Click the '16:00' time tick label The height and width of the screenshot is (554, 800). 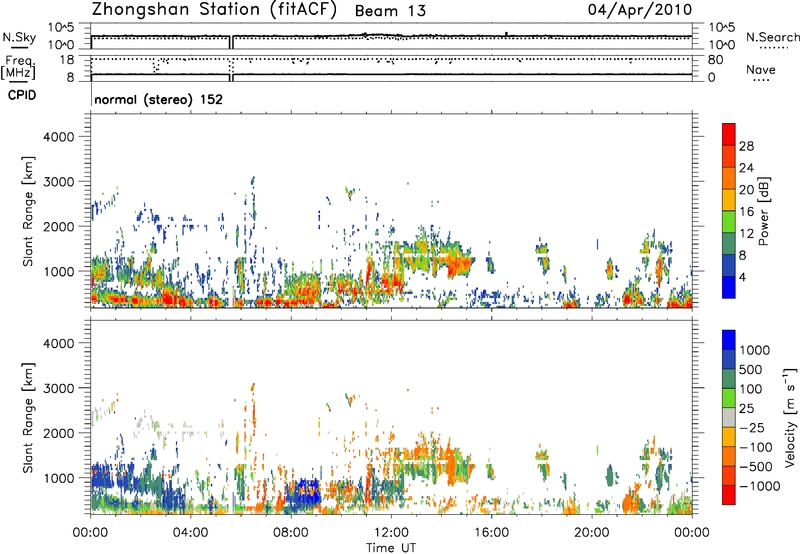coord(491,533)
